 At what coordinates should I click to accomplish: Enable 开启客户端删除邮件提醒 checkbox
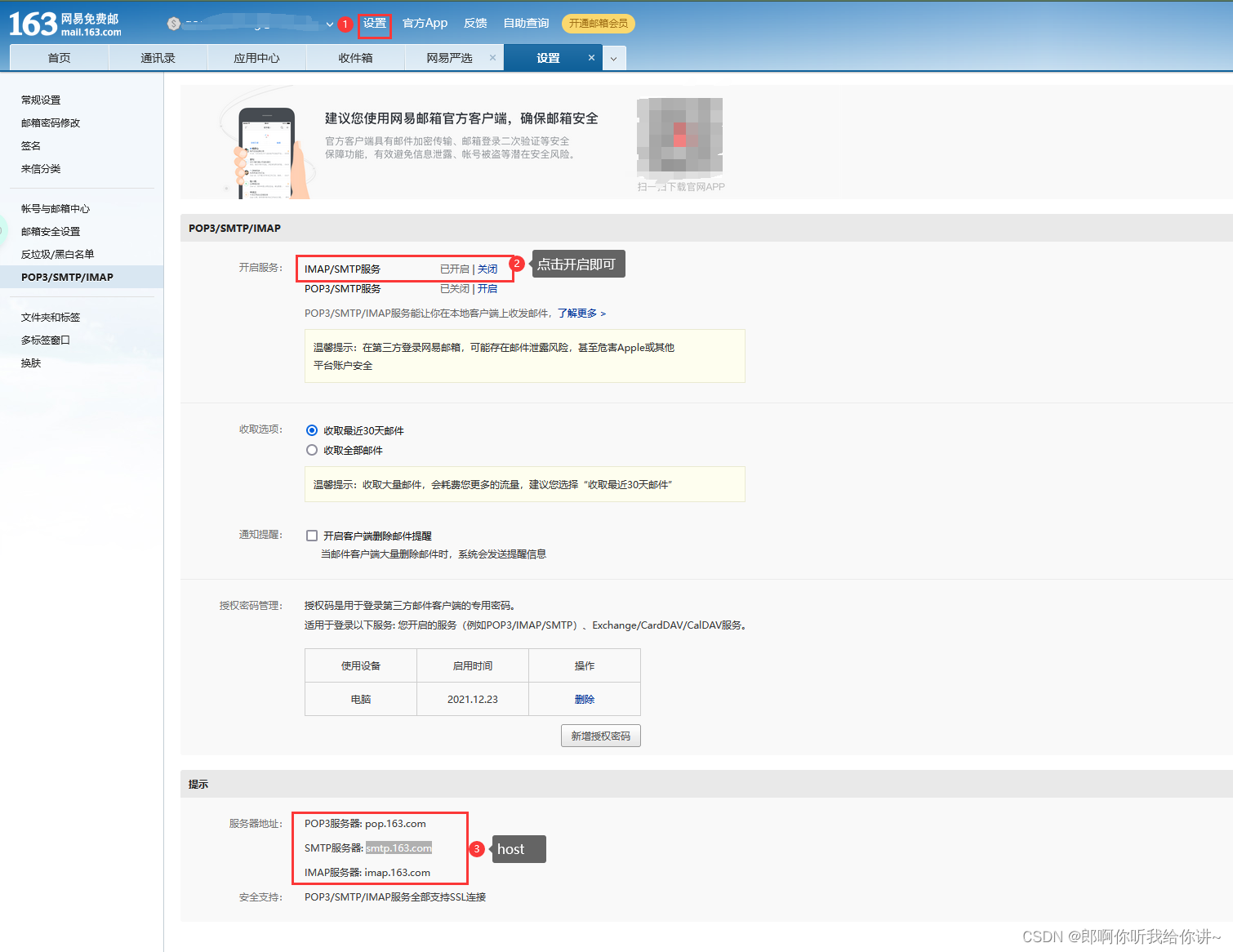(x=312, y=536)
